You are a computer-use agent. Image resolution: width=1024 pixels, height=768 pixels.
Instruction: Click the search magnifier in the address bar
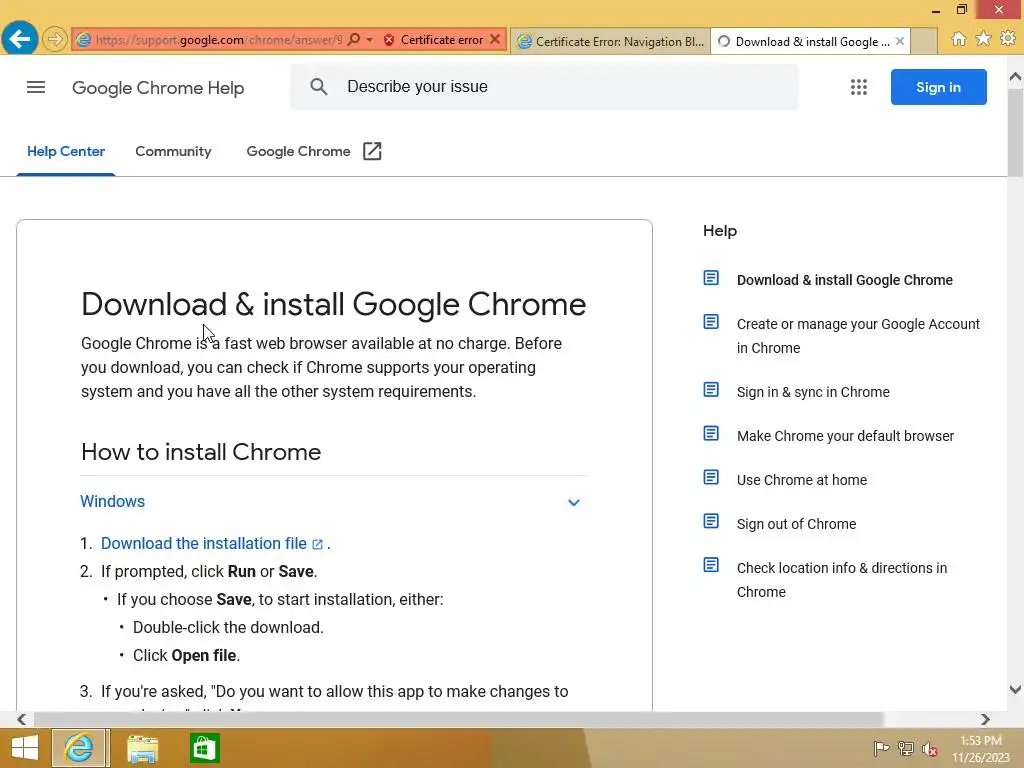(354, 40)
